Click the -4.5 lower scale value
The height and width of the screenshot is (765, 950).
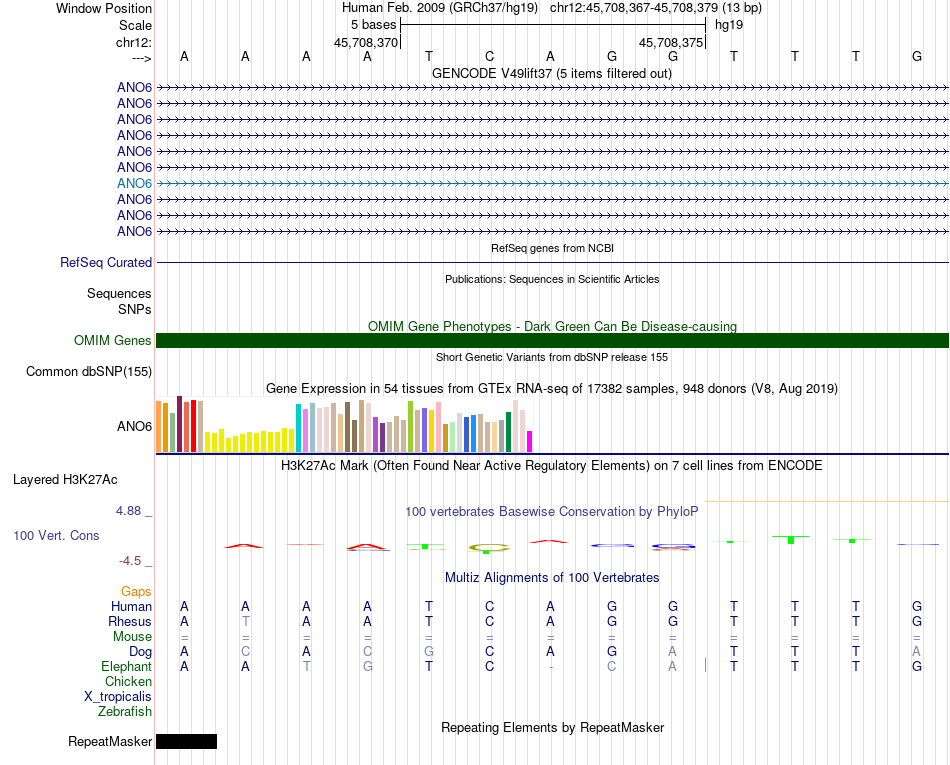point(130,561)
